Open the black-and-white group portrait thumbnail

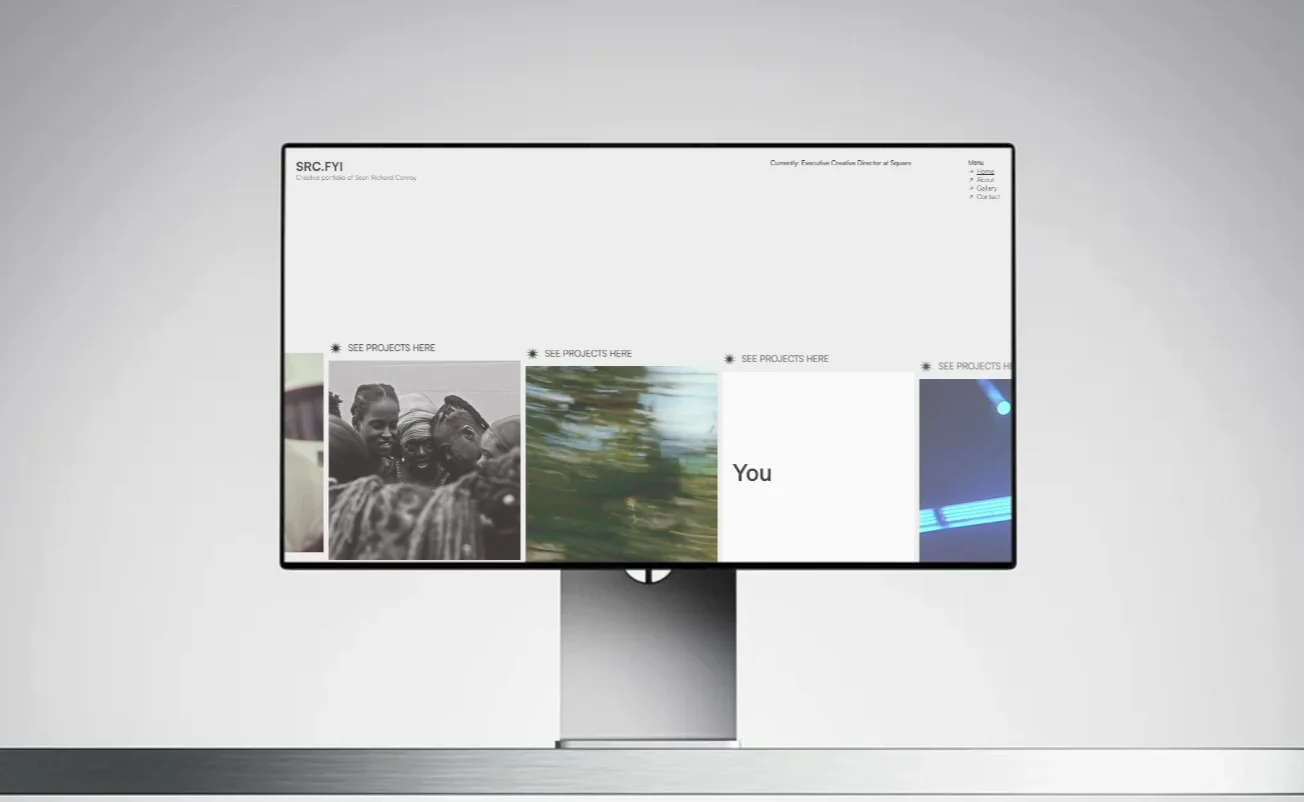point(425,461)
